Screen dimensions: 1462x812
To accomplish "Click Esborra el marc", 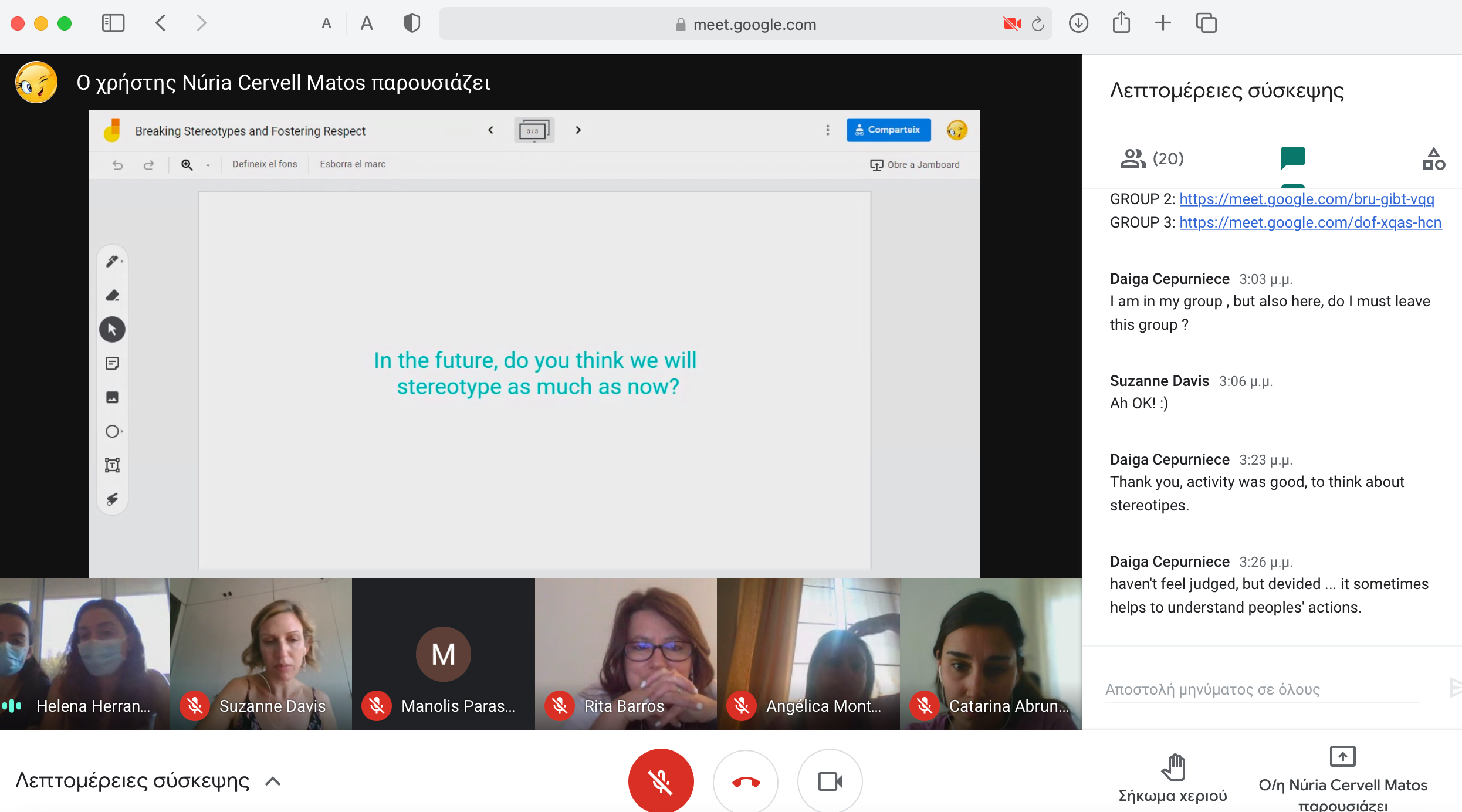I will 353,164.
